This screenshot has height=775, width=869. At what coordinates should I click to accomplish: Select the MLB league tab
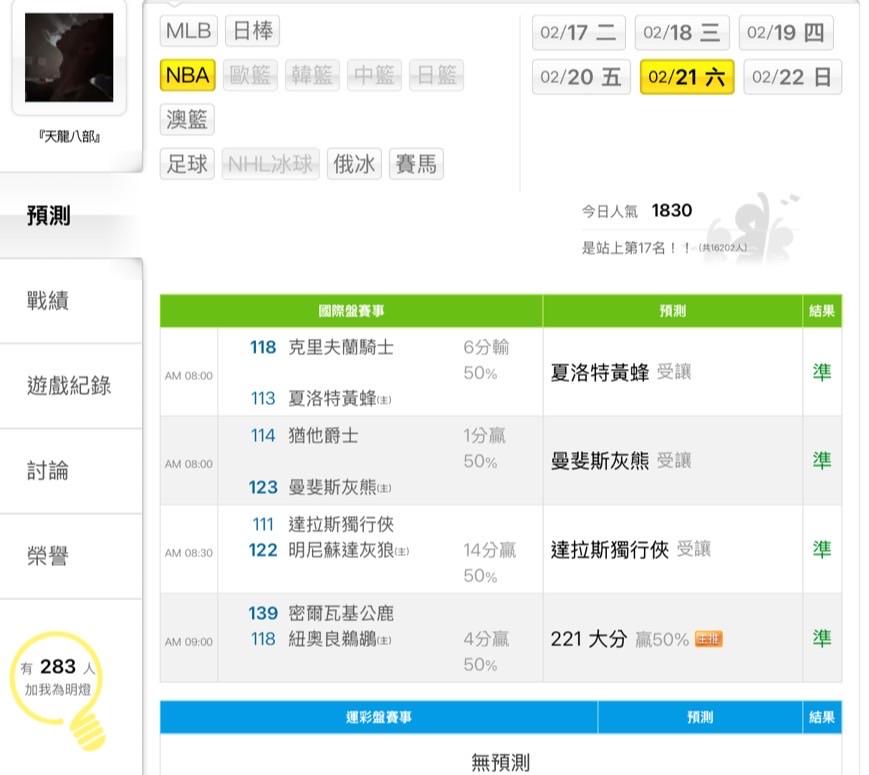coord(188,30)
